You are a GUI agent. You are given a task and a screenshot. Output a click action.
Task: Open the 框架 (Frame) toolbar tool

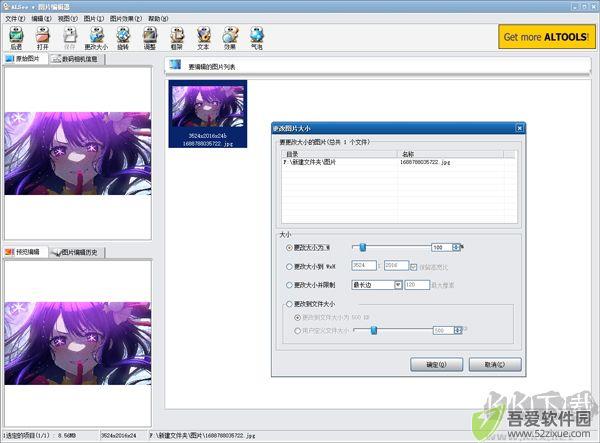(176, 38)
